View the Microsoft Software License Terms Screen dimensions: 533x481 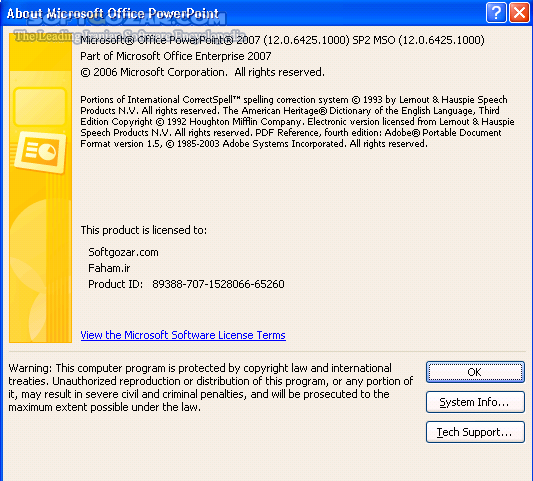coord(183,335)
